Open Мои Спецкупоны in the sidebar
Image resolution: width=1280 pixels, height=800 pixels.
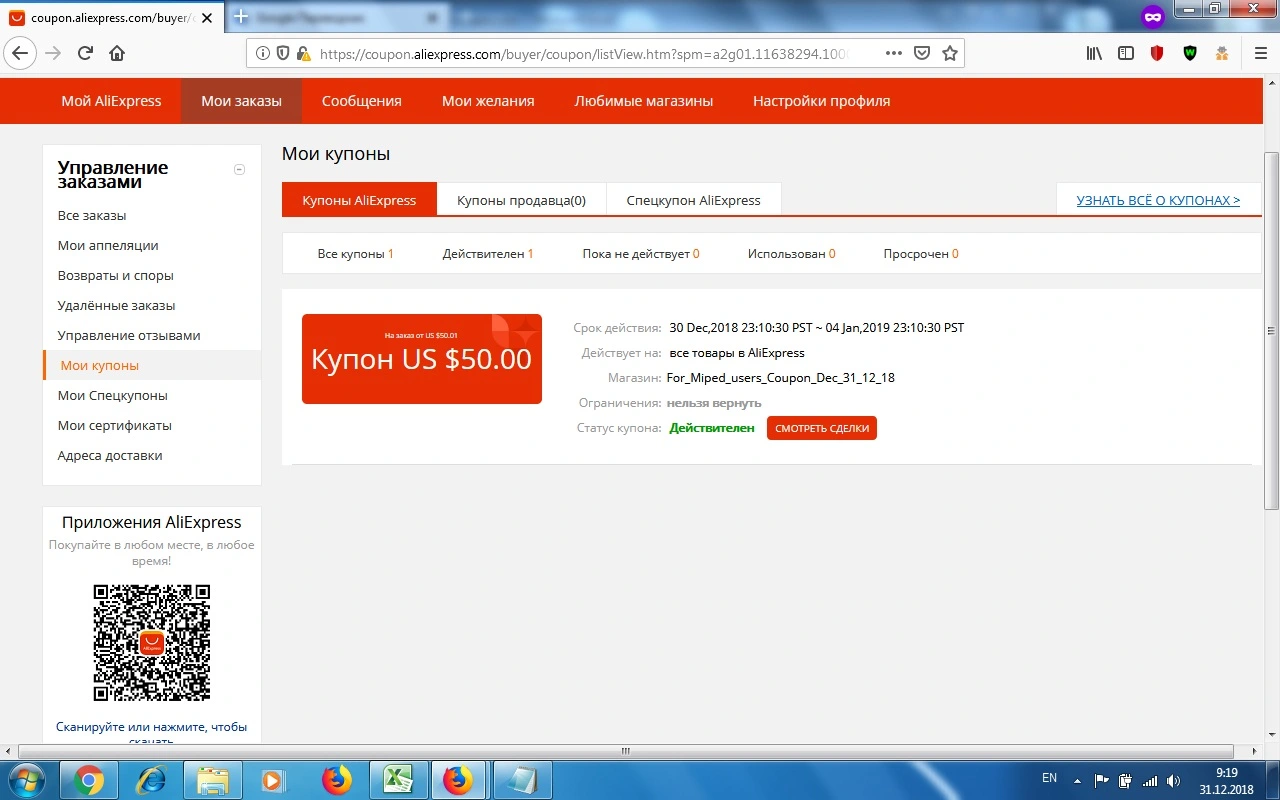pyautogui.click(x=113, y=396)
